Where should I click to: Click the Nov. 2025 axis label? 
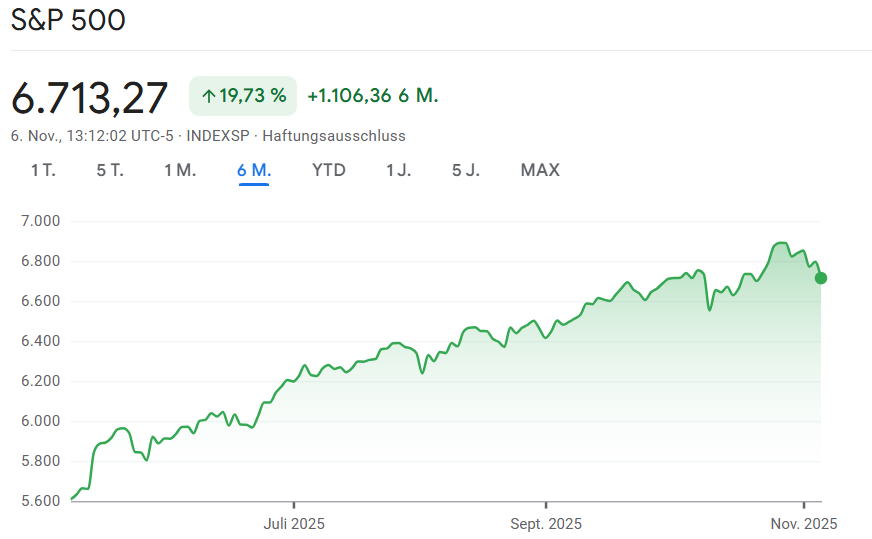[x=805, y=523]
